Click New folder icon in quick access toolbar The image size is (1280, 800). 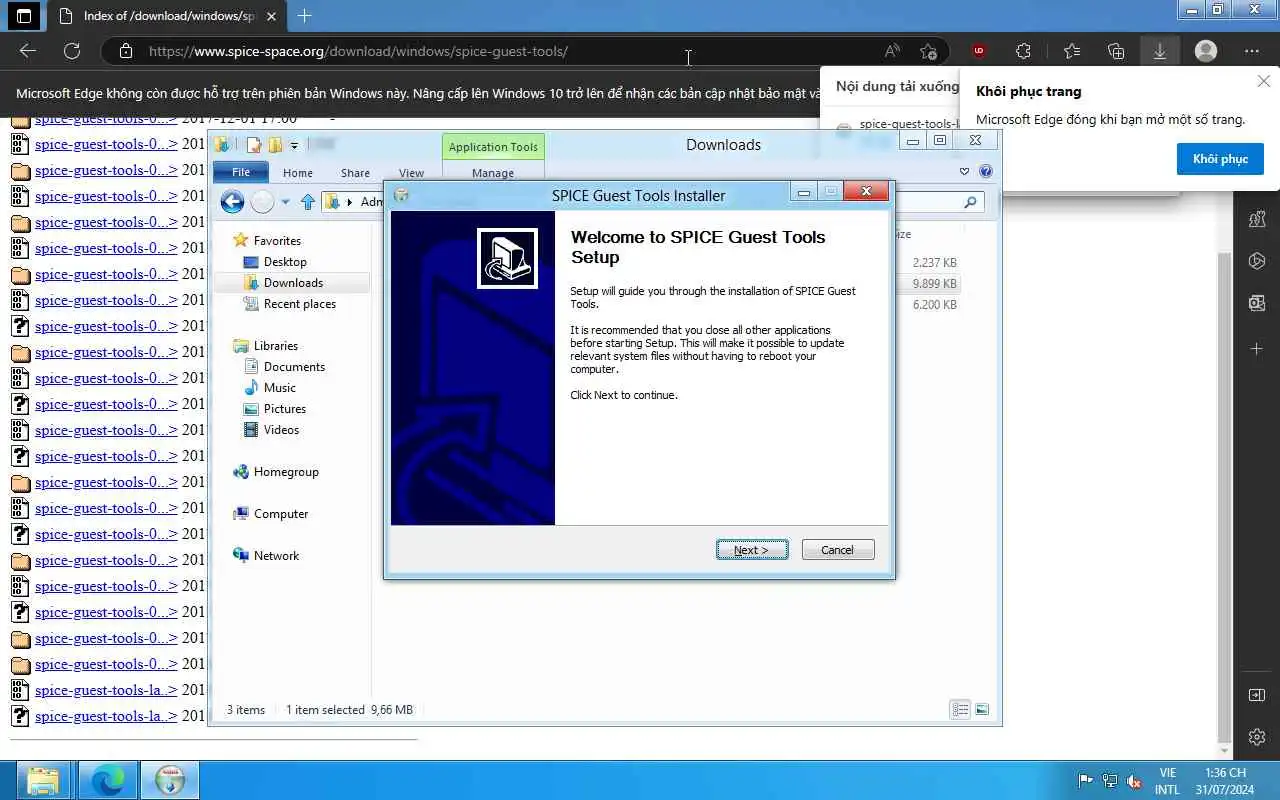click(275, 145)
